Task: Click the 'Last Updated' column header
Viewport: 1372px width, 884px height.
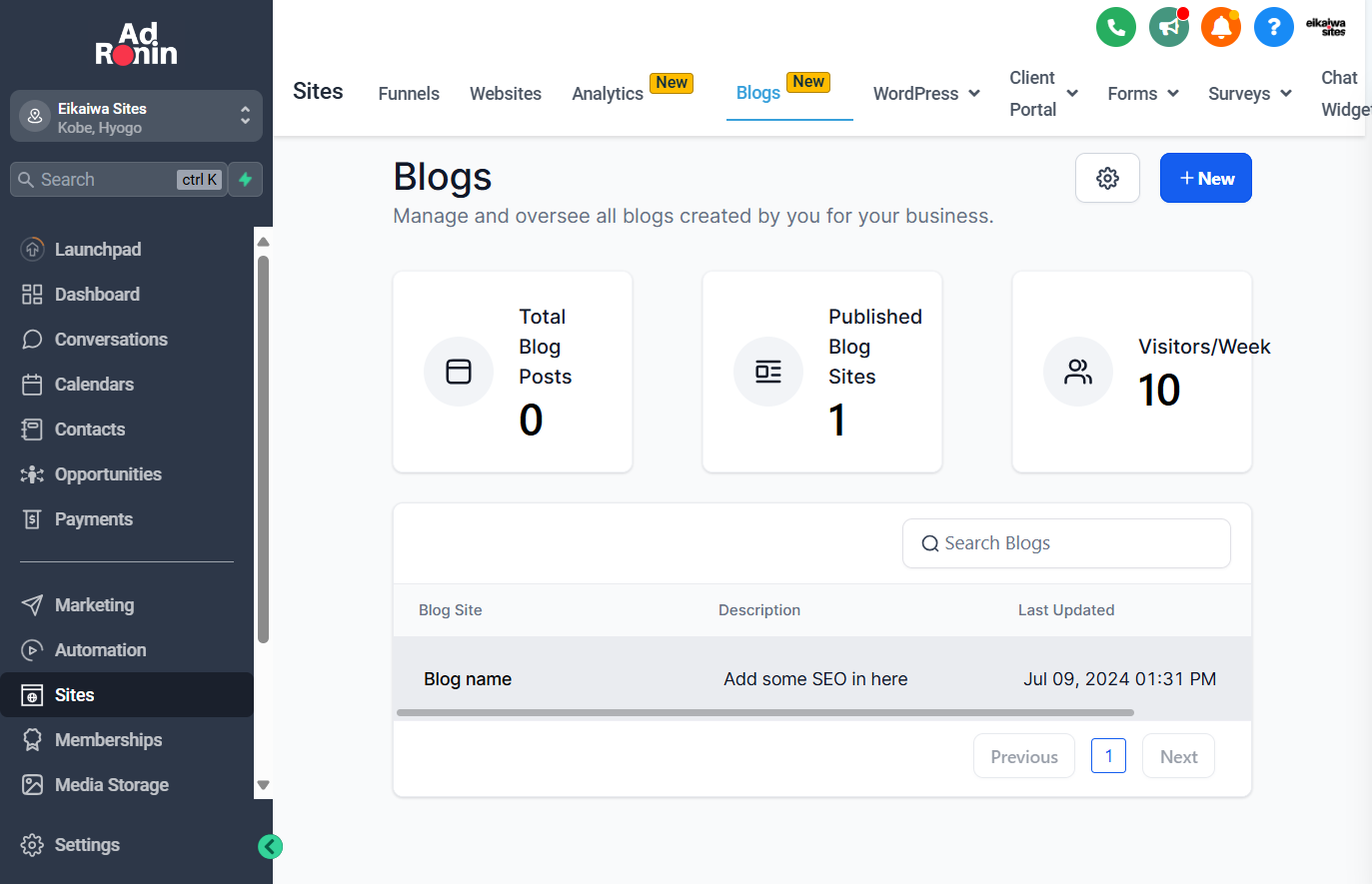Action: click(1066, 610)
